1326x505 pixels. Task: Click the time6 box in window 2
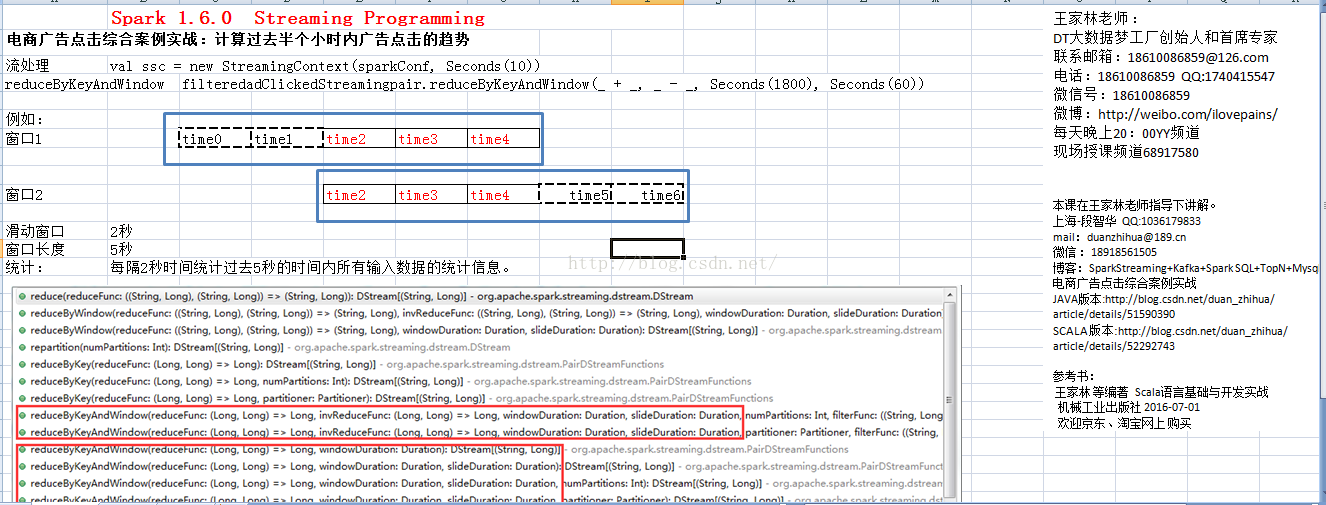(x=647, y=195)
